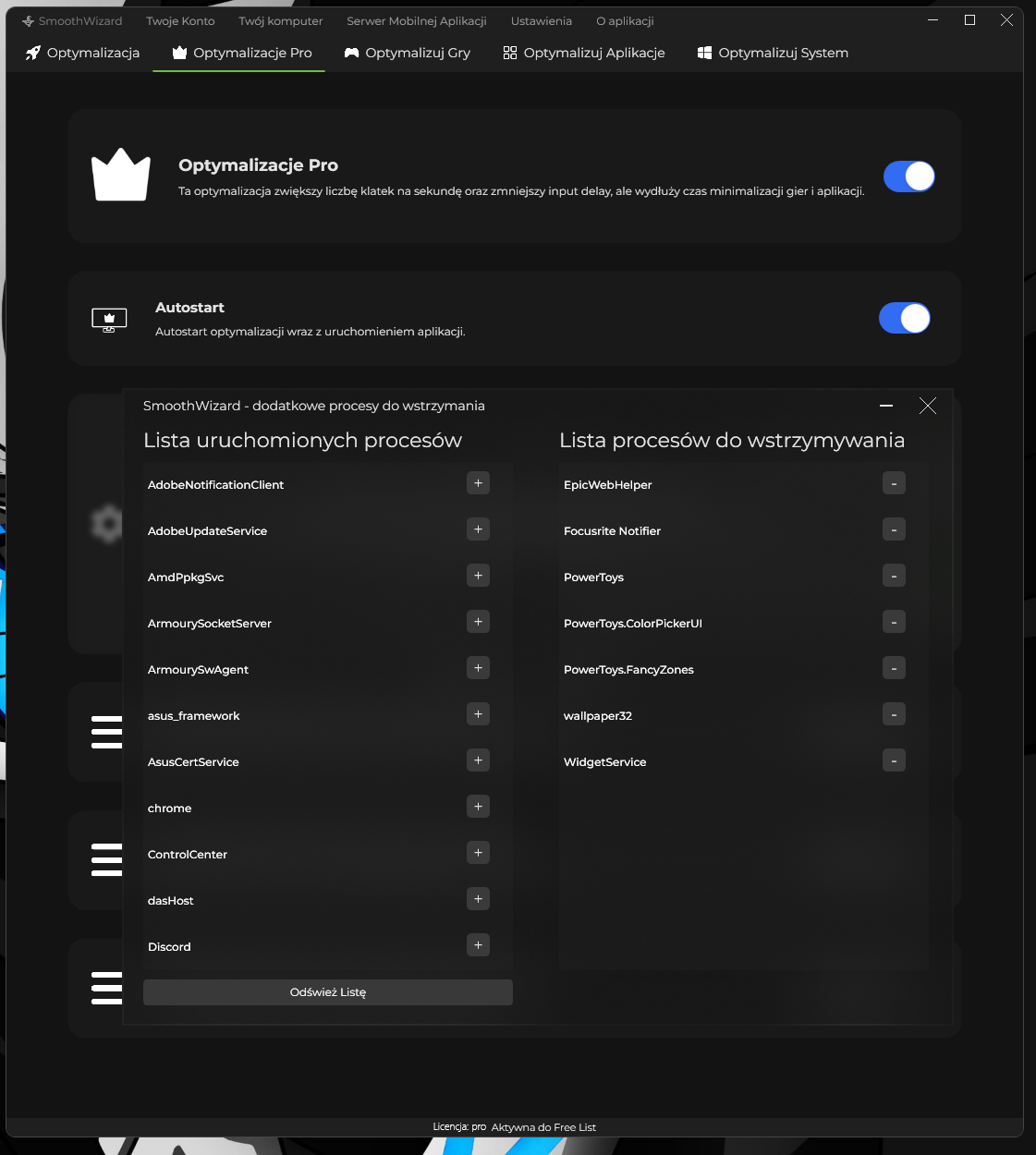This screenshot has height=1155, width=1036.
Task: Open the Optymalizacja tab
Action: click(83, 53)
